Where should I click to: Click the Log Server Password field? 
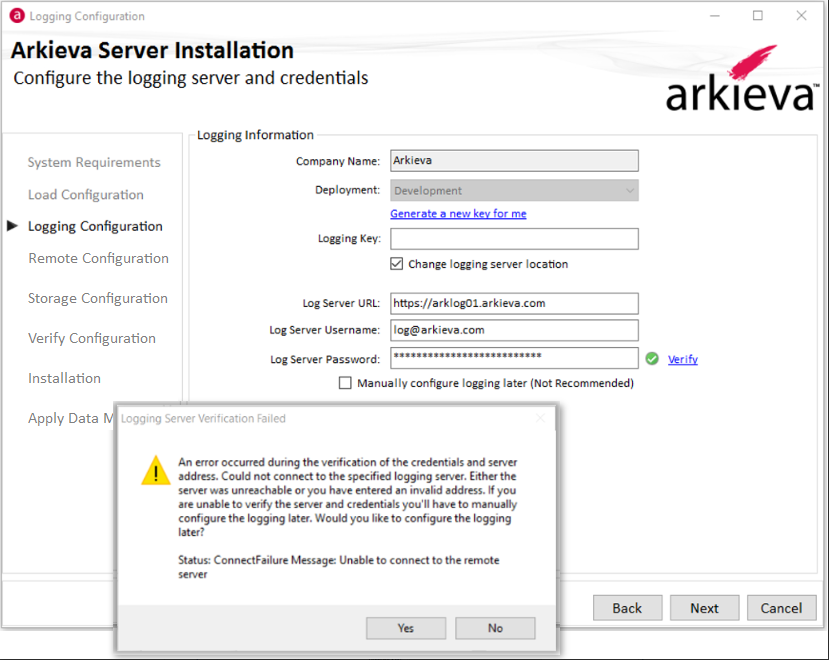click(514, 358)
